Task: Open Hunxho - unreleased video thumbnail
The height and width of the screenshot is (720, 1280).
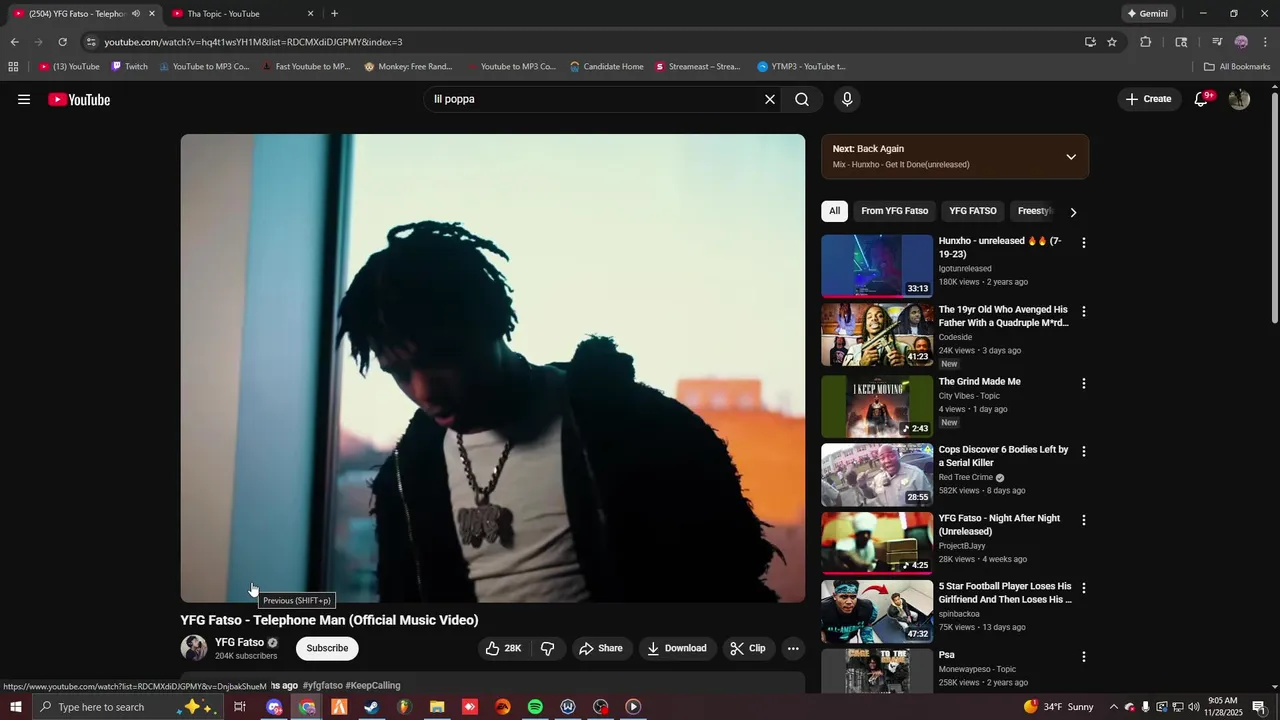Action: coord(877,266)
